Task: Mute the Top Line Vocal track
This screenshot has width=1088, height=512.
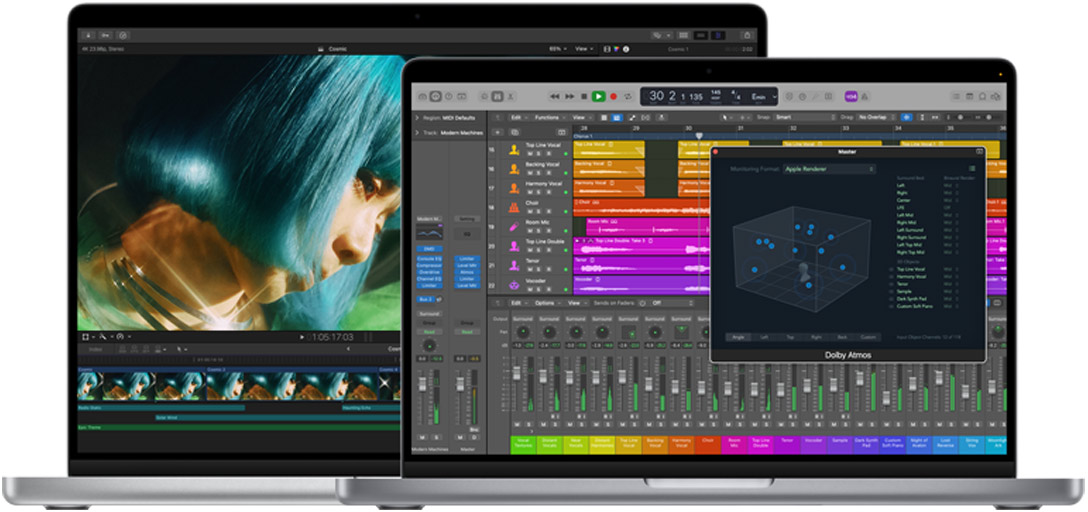Action: point(529,153)
